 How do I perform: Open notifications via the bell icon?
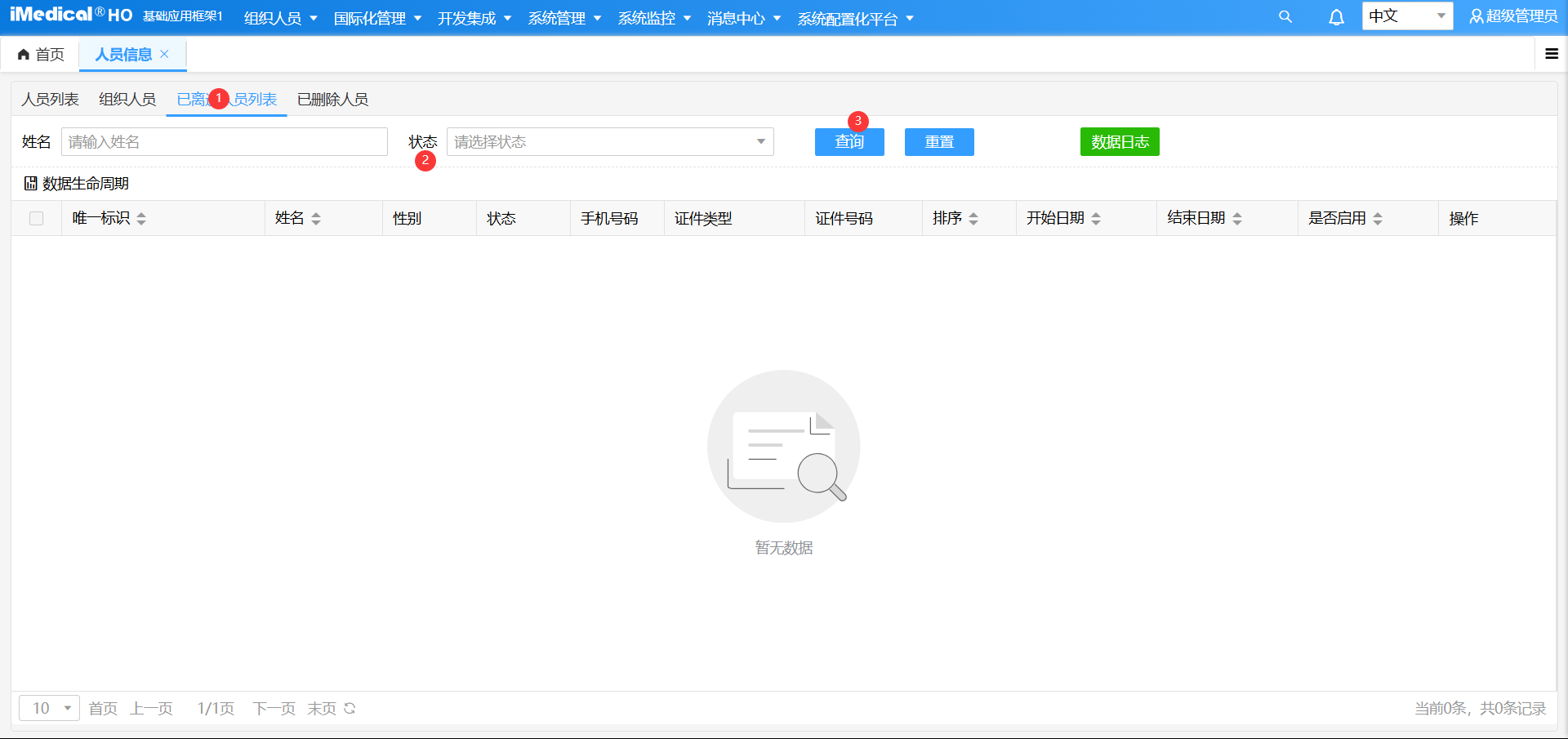click(x=1336, y=16)
